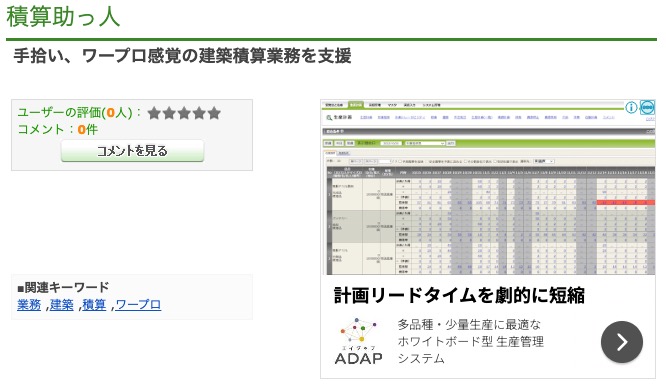Image resolution: width=666 pixels, height=389 pixels.
Task: Click the ad info (i) icon
Action: pos(631,107)
